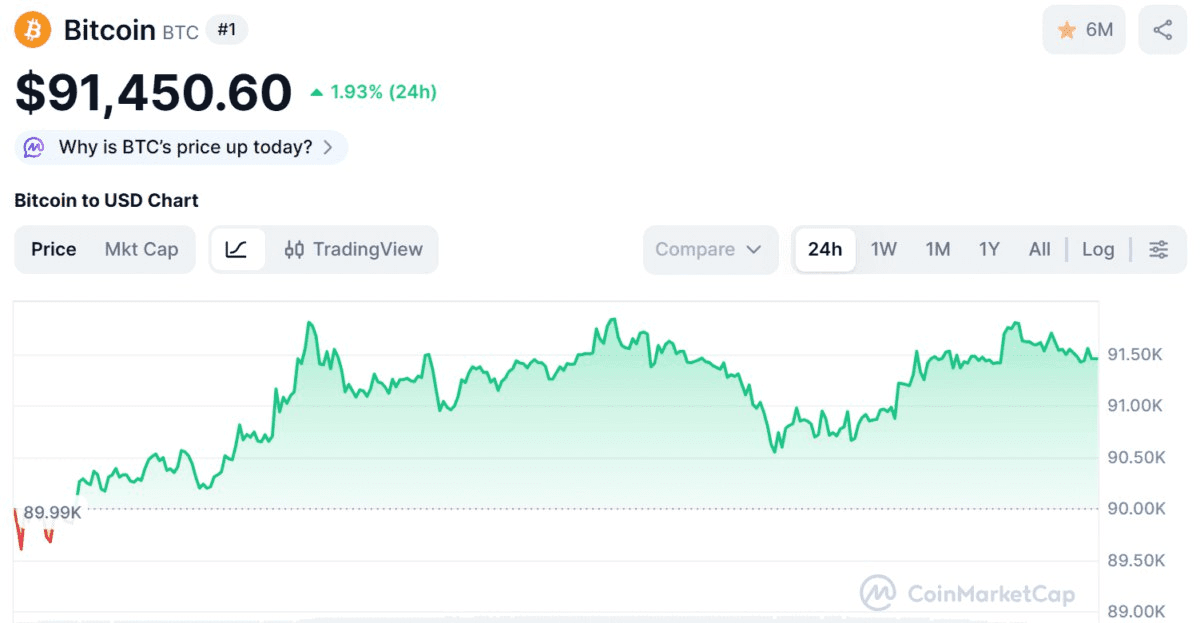The width and height of the screenshot is (1200, 623).
Task: Click the share icon button
Action: pos(1162,30)
